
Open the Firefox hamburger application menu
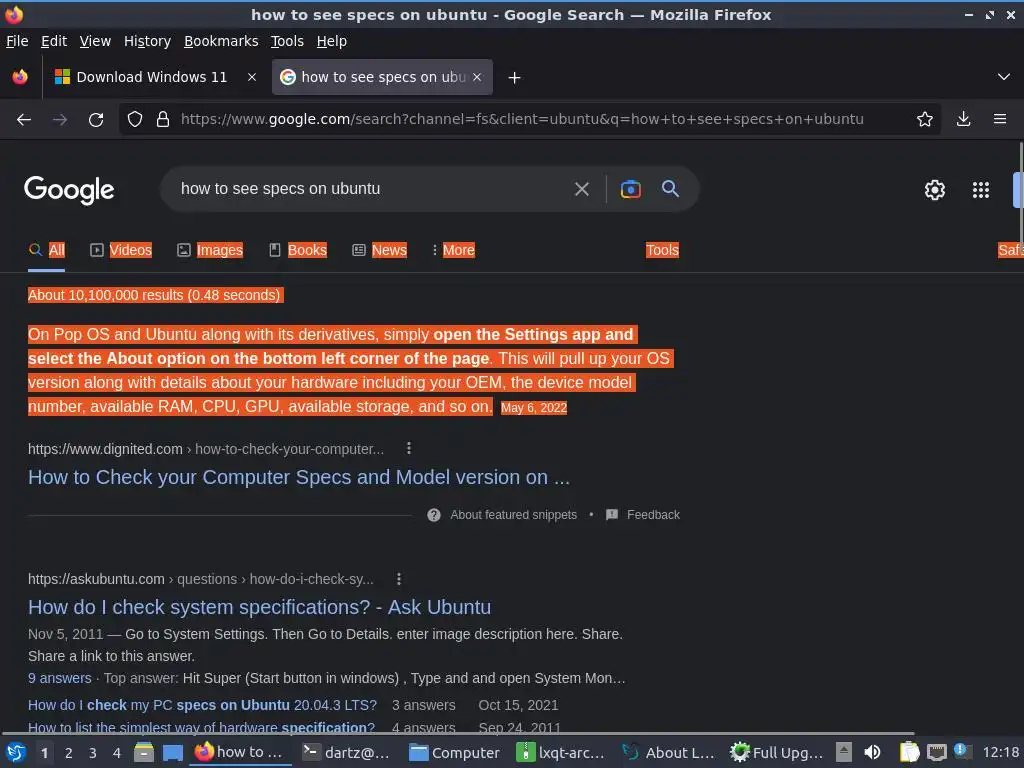tap(1000, 119)
